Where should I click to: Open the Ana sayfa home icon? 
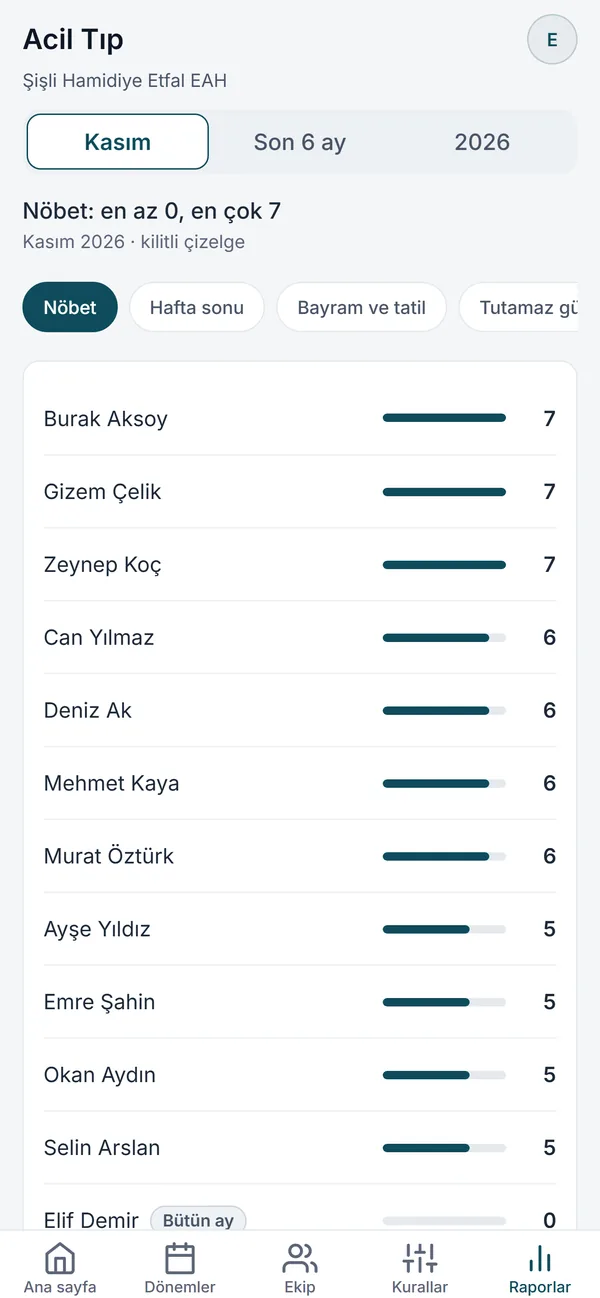click(x=60, y=1258)
